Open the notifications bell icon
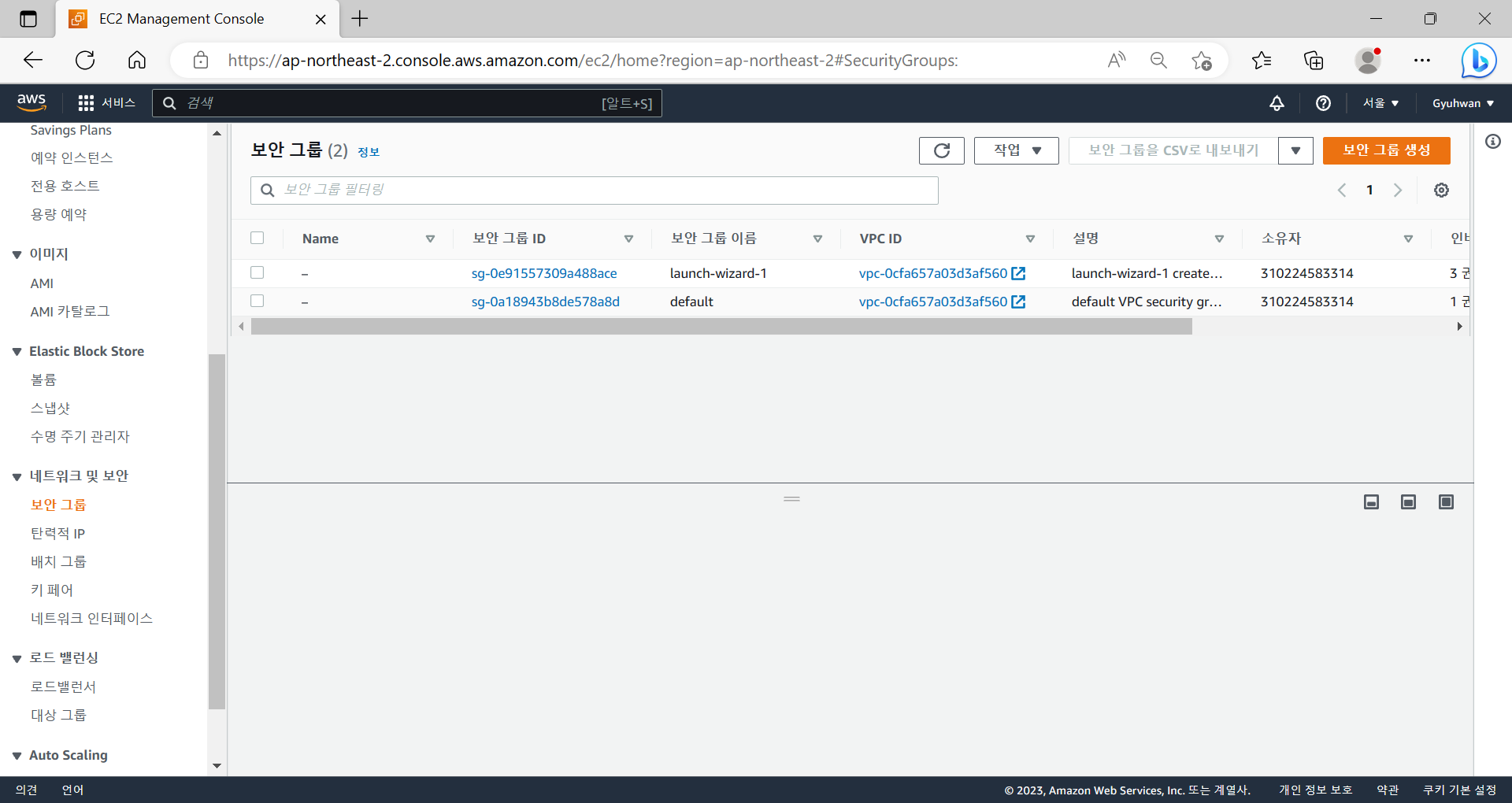This screenshot has width=1512, height=803. coord(1277,103)
